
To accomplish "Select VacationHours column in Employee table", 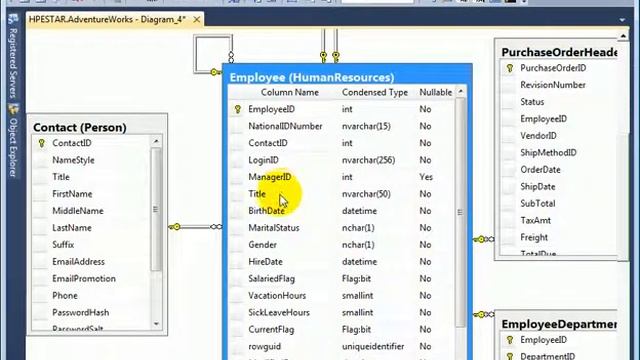I will (x=277, y=296).
